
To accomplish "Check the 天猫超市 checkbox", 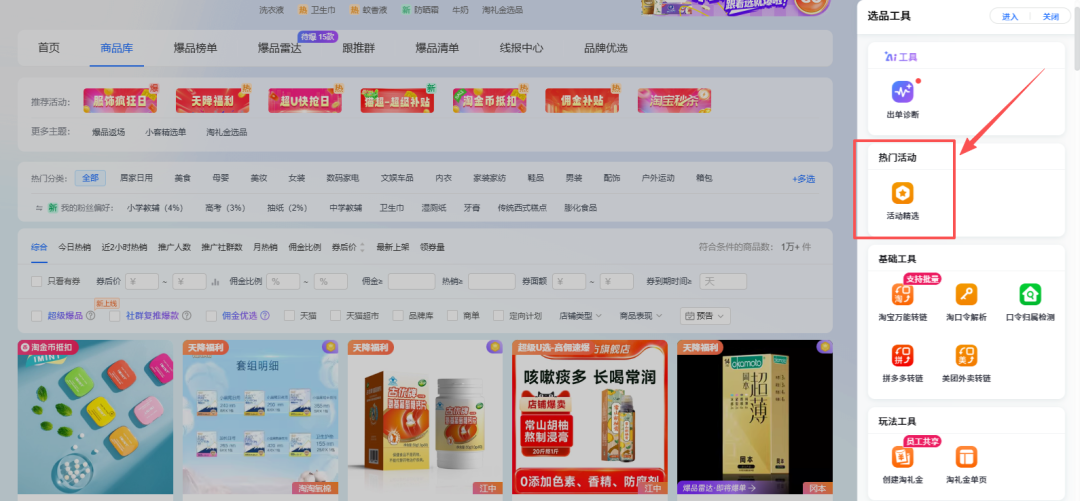I will tap(335, 316).
